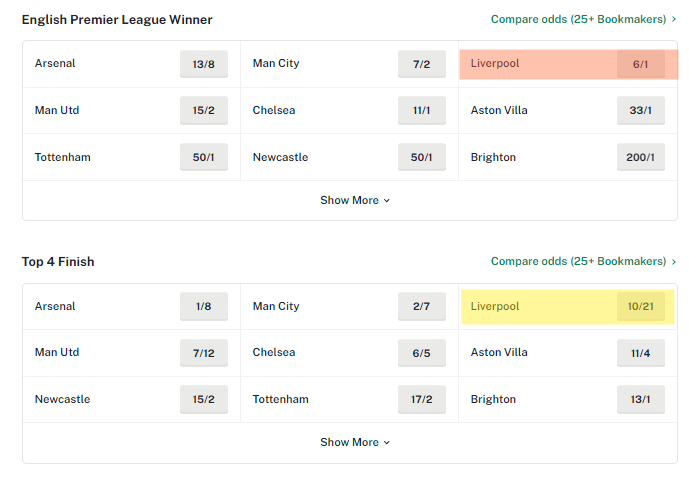Select Brighton 13/1 top 4 odds
Screen dimensions: 689x478
(x=641, y=399)
